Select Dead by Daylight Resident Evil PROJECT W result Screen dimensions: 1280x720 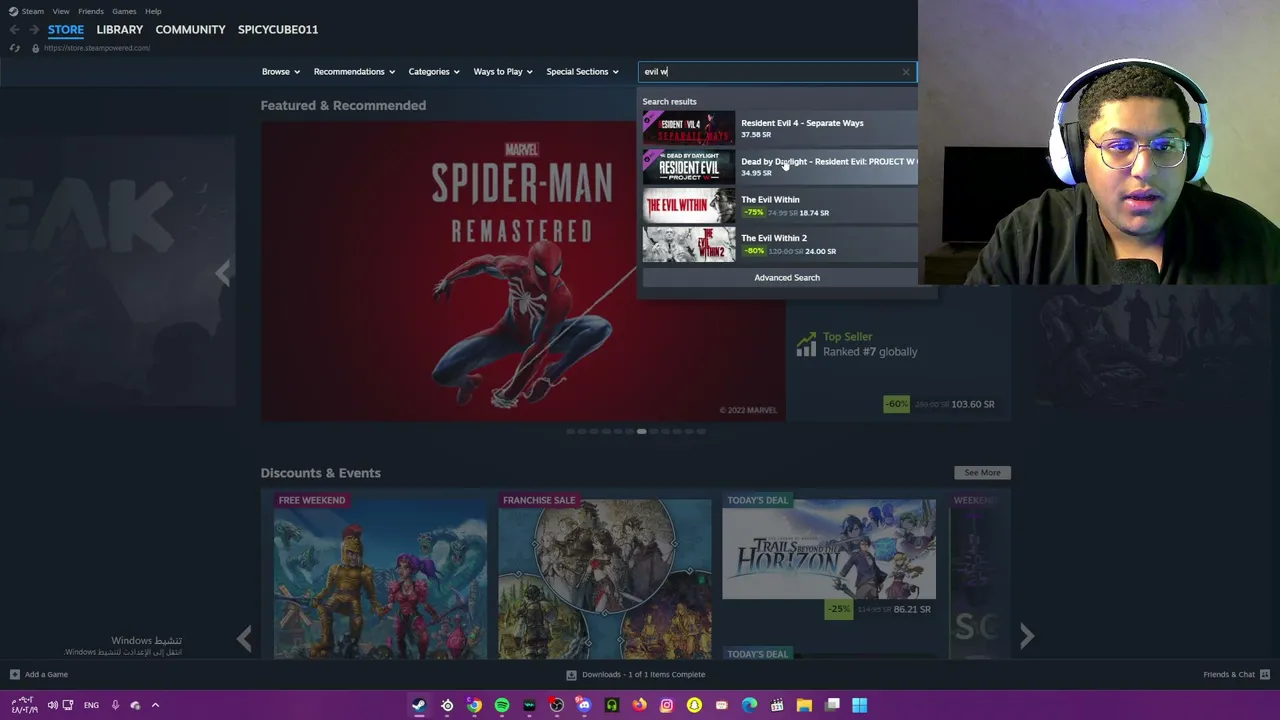coord(779,167)
